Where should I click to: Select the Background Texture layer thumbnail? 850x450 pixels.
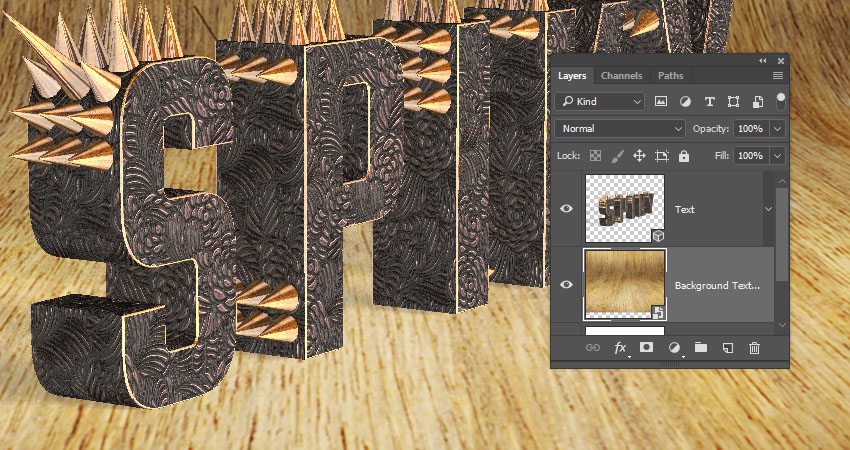(x=624, y=284)
